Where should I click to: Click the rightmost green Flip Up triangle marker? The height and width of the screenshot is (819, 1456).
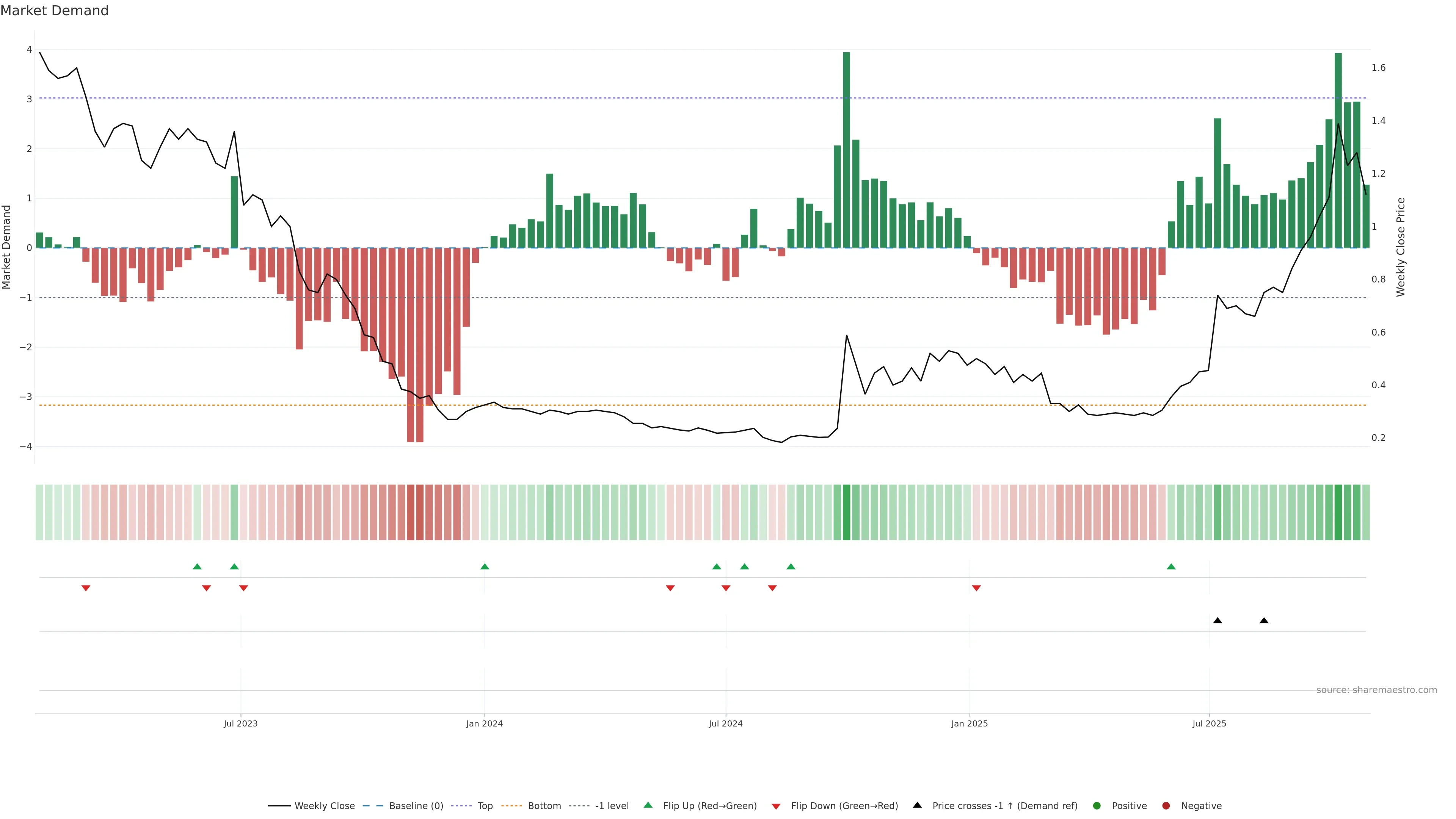tap(1171, 566)
